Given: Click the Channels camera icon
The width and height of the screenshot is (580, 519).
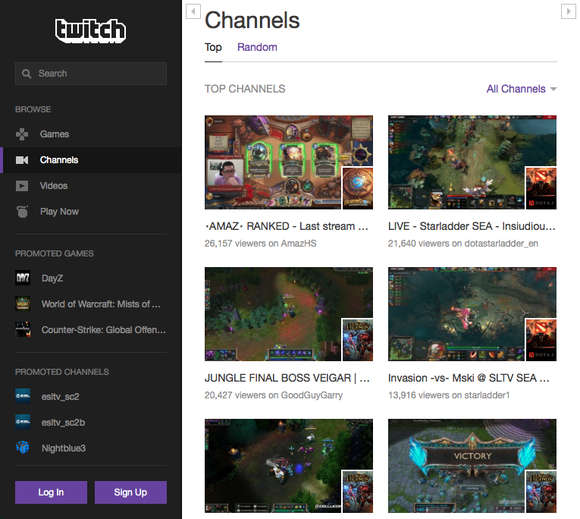Looking at the screenshot, I should (22, 160).
